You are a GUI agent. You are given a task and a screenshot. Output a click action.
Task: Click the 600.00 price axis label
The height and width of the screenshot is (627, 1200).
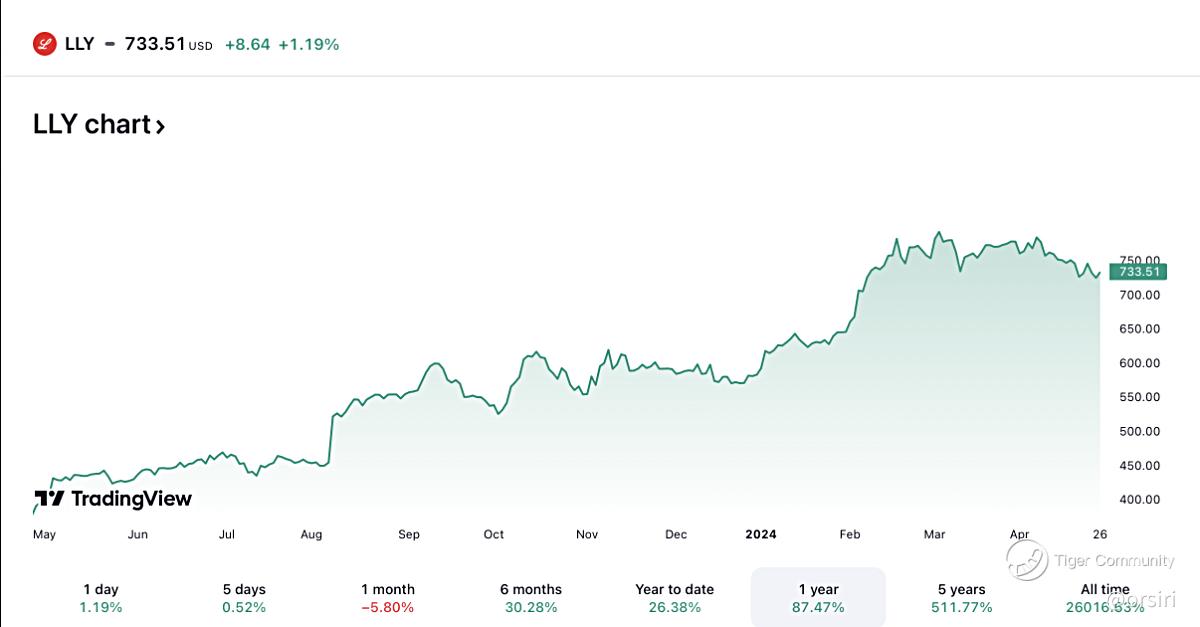pos(1139,363)
